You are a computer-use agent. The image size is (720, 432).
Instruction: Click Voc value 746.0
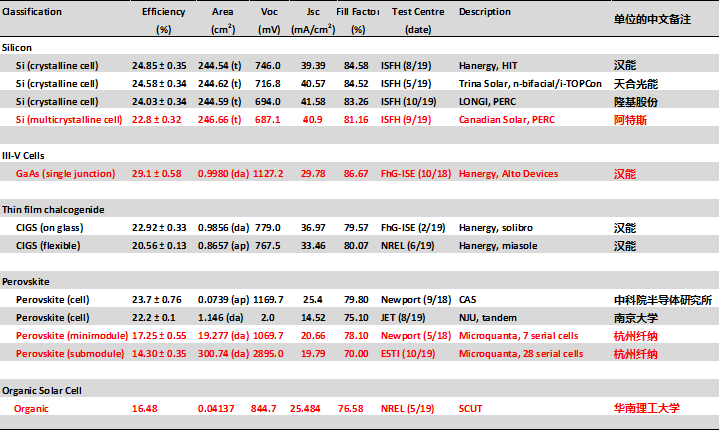(268, 66)
